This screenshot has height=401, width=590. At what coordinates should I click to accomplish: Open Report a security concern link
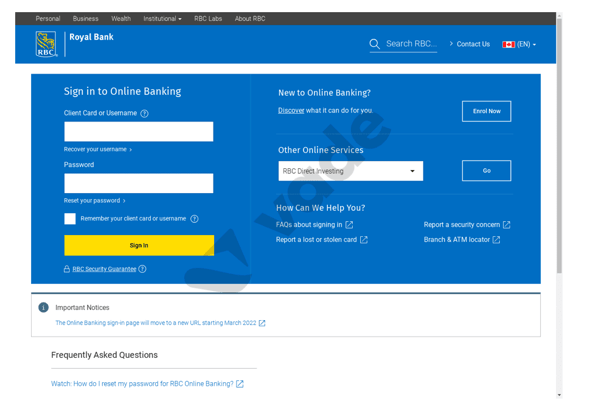(462, 225)
